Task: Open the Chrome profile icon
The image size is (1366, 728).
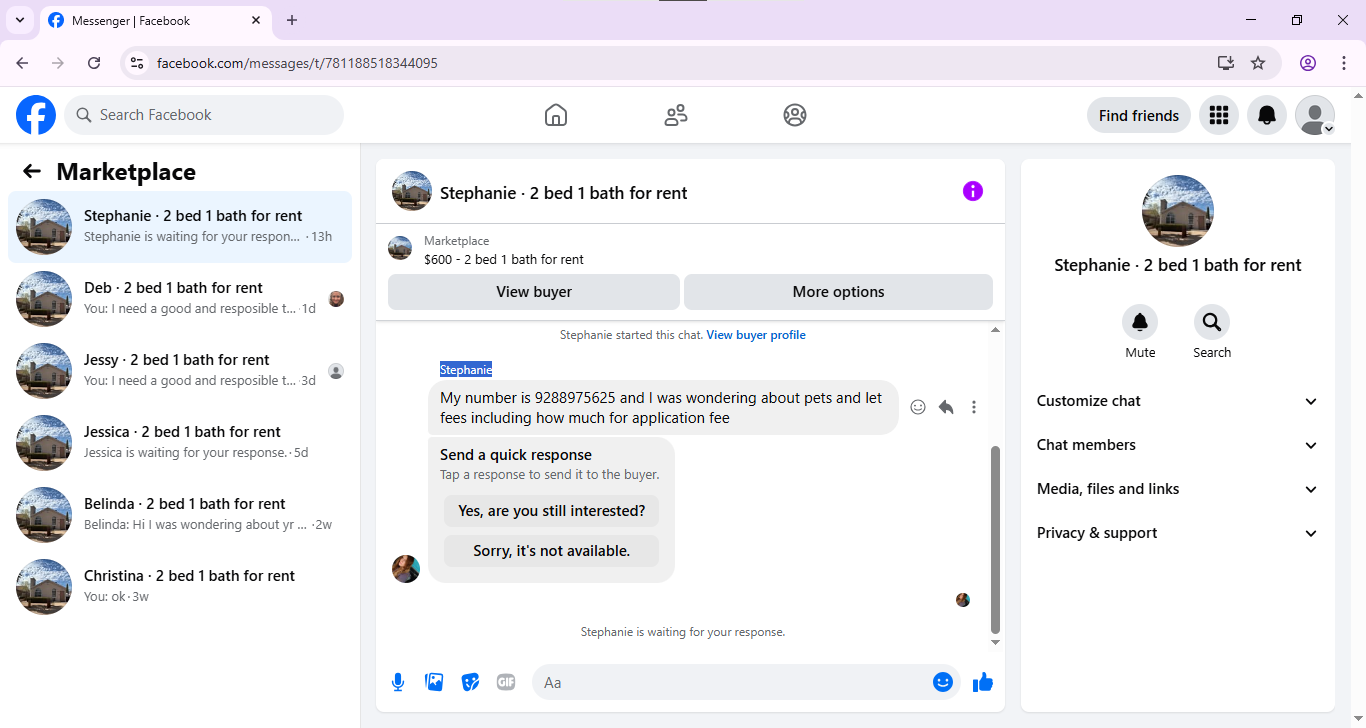Action: (1308, 63)
